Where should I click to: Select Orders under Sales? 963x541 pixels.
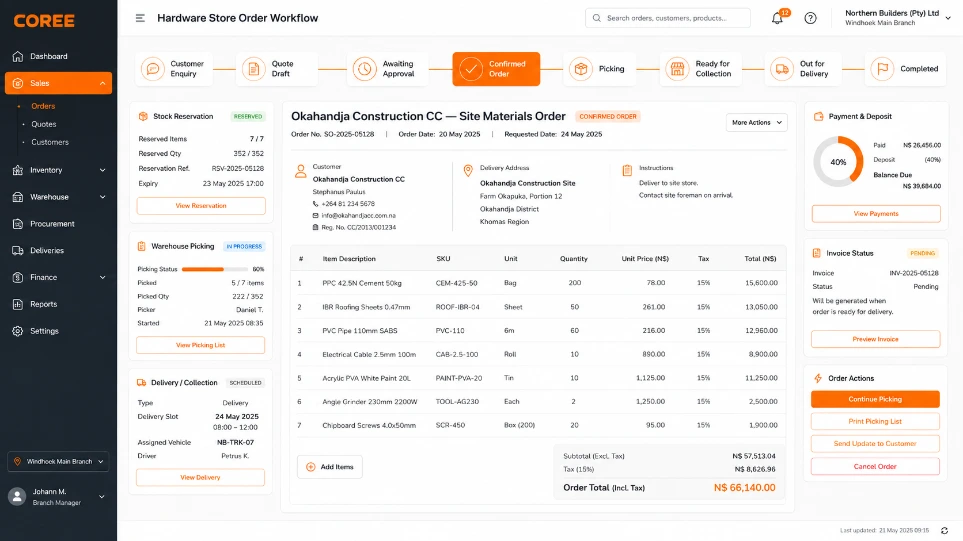[x=43, y=106]
